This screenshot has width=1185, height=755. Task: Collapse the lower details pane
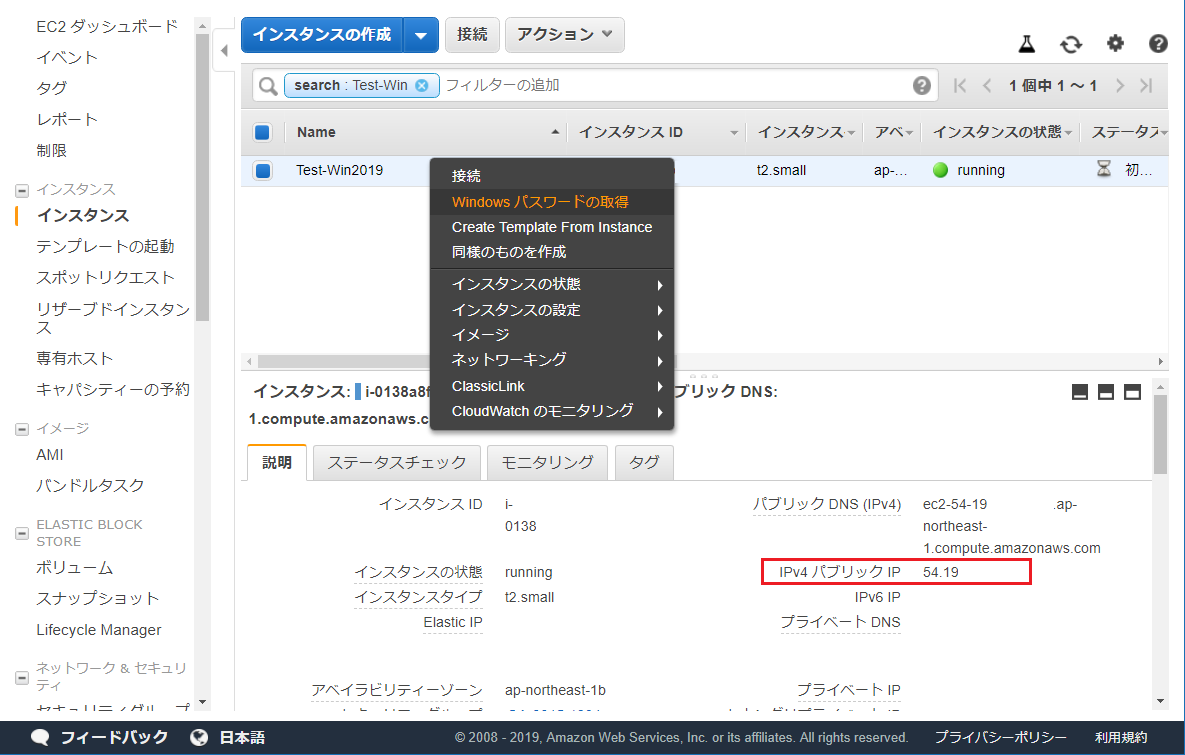click(x=1080, y=391)
